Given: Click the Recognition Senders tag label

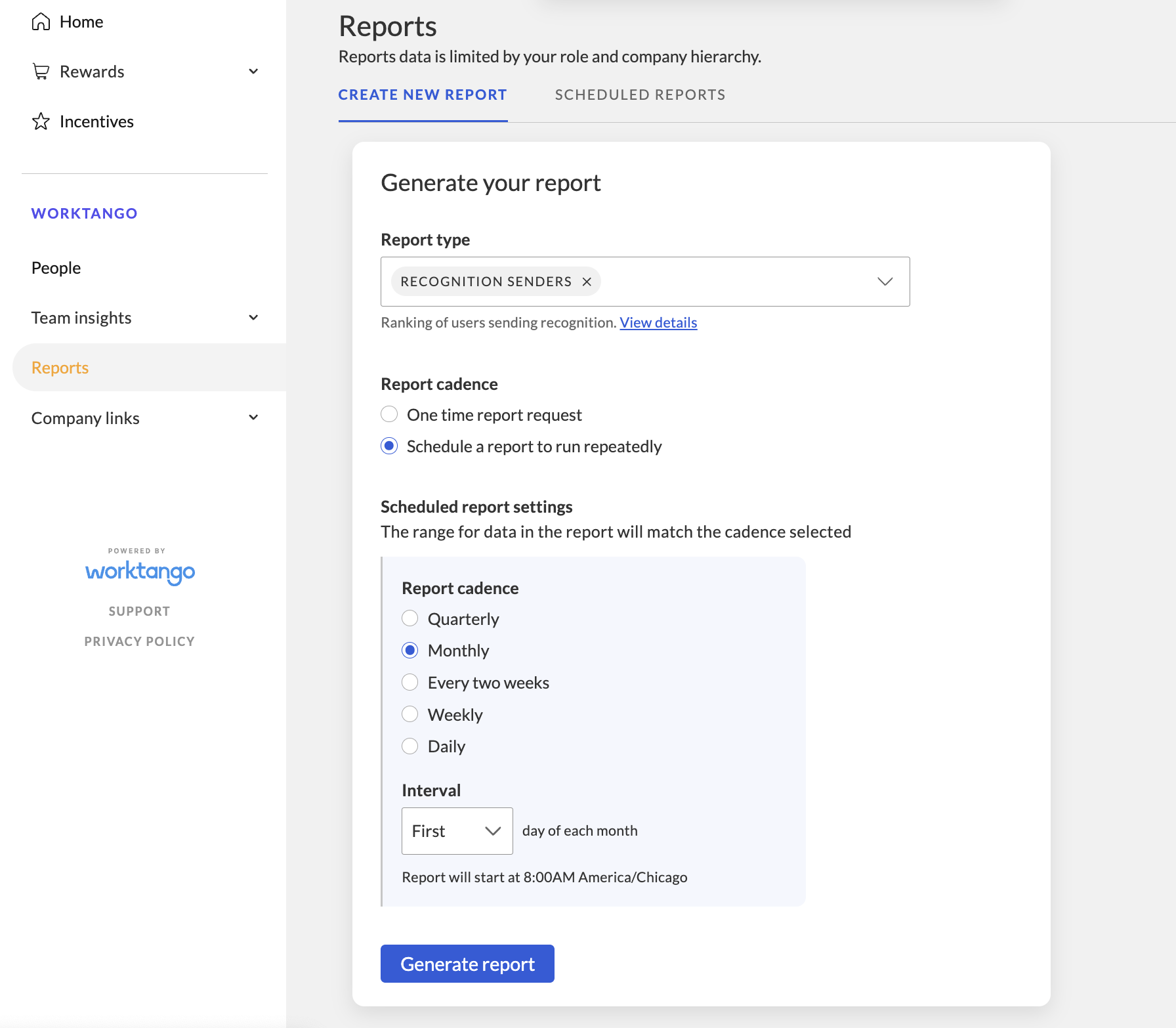Looking at the screenshot, I should [486, 282].
